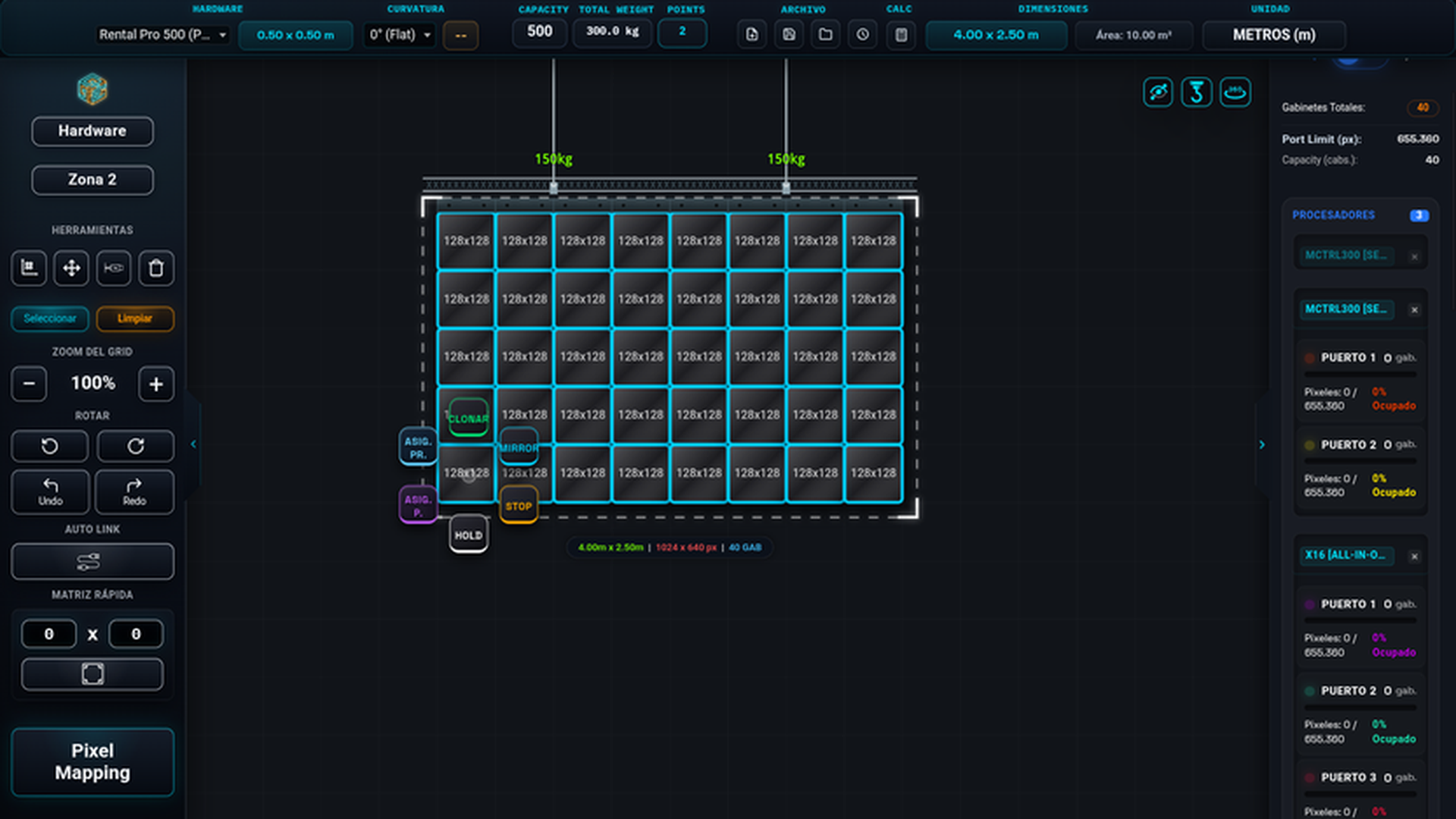Collapse the left sidebar arrow
Screen dimensions: 1456x819
(193, 444)
